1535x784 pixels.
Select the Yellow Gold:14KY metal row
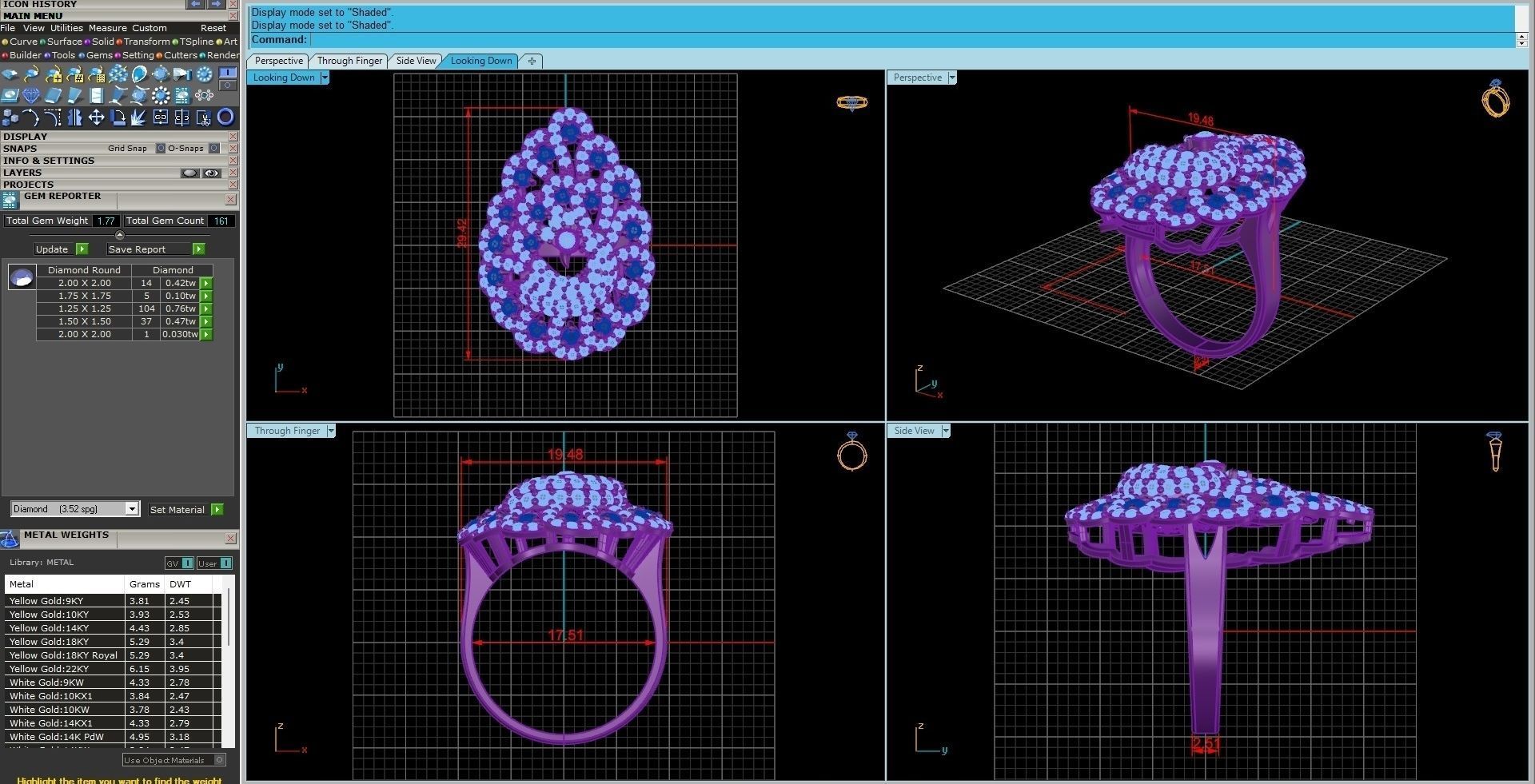click(112, 628)
